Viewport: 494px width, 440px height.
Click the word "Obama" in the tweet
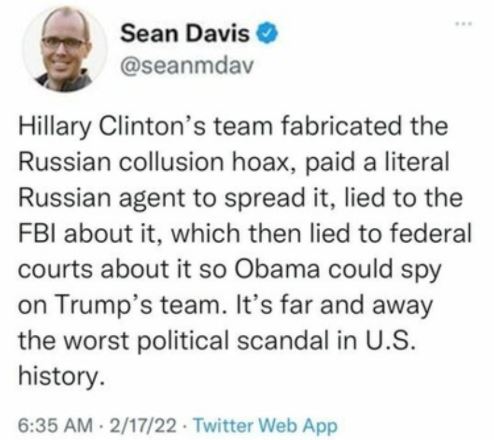[277, 269]
